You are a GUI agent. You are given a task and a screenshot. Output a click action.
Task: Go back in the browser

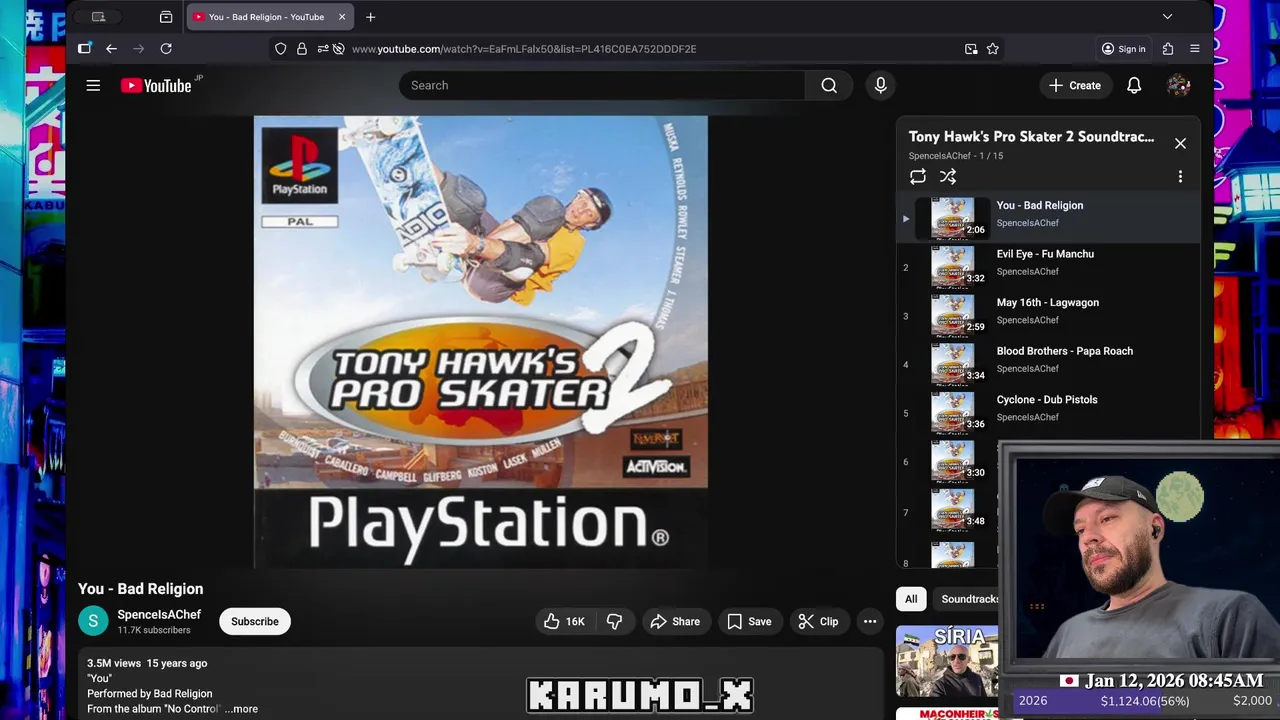[x=111, y=49]
